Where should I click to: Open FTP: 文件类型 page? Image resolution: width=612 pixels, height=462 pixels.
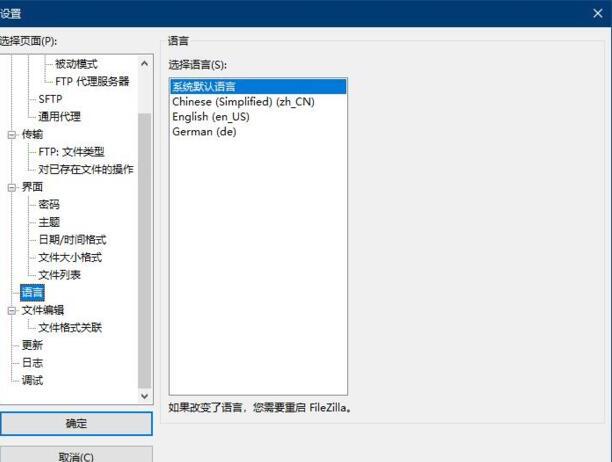(71, 151)
